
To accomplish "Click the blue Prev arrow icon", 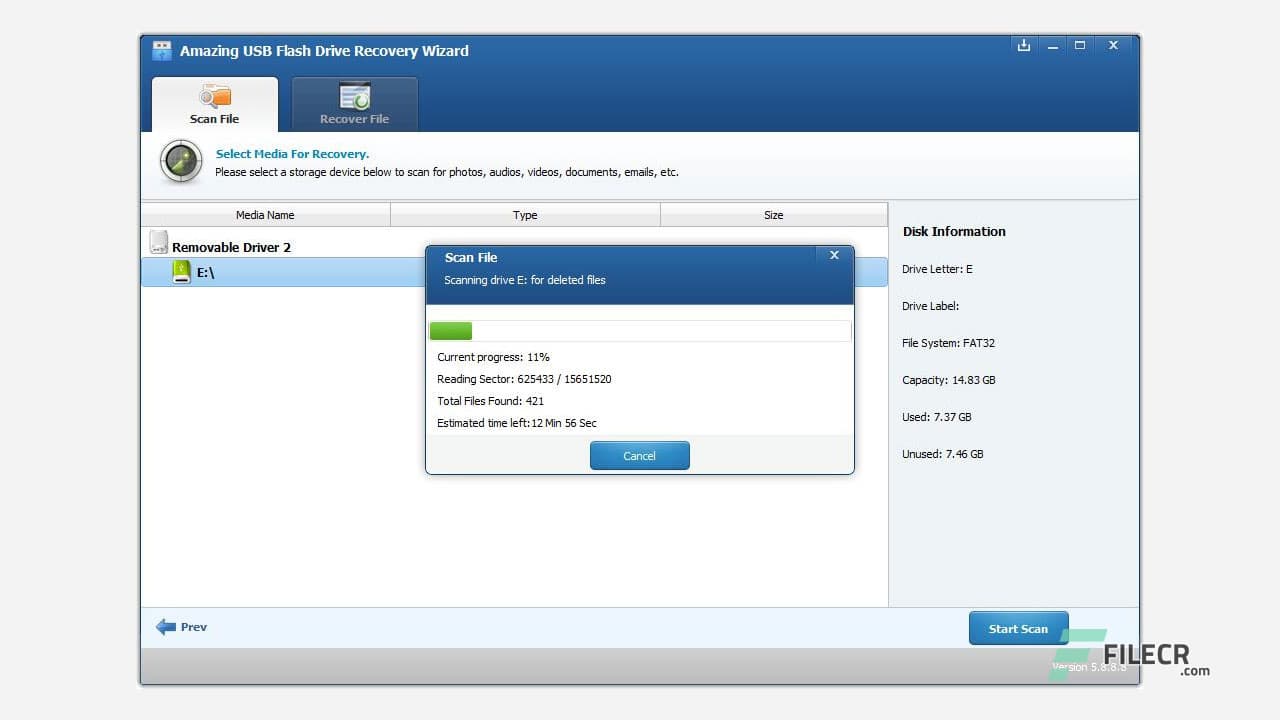I will [x=166, y=627].
